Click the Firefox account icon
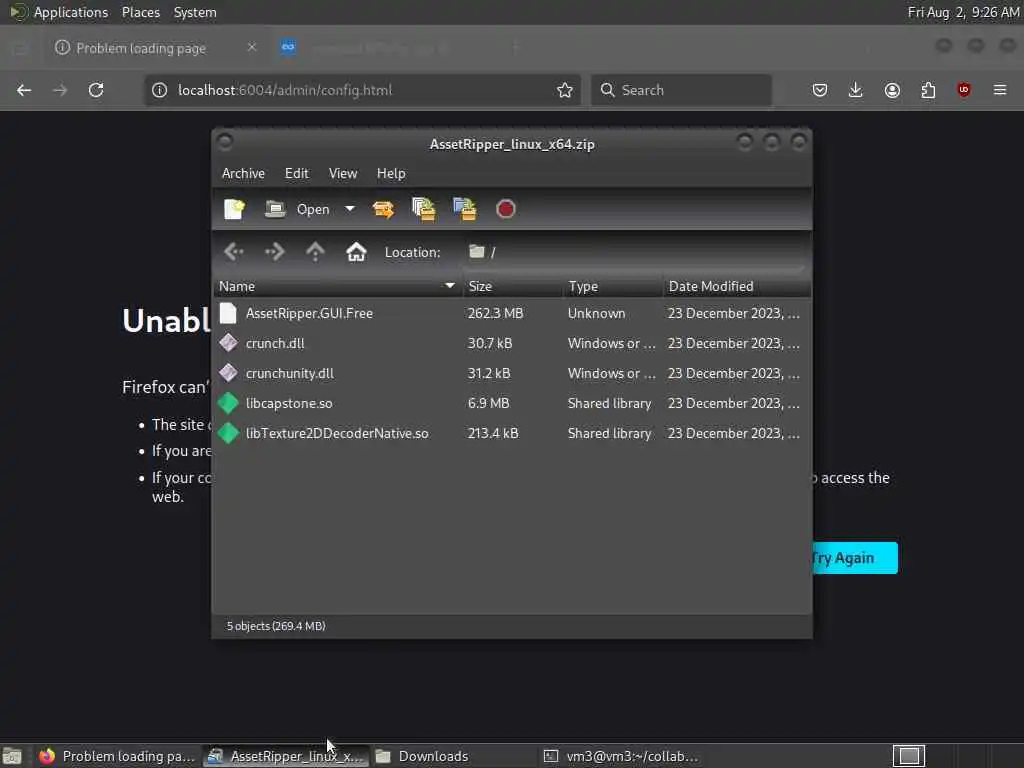 point(892,90)
